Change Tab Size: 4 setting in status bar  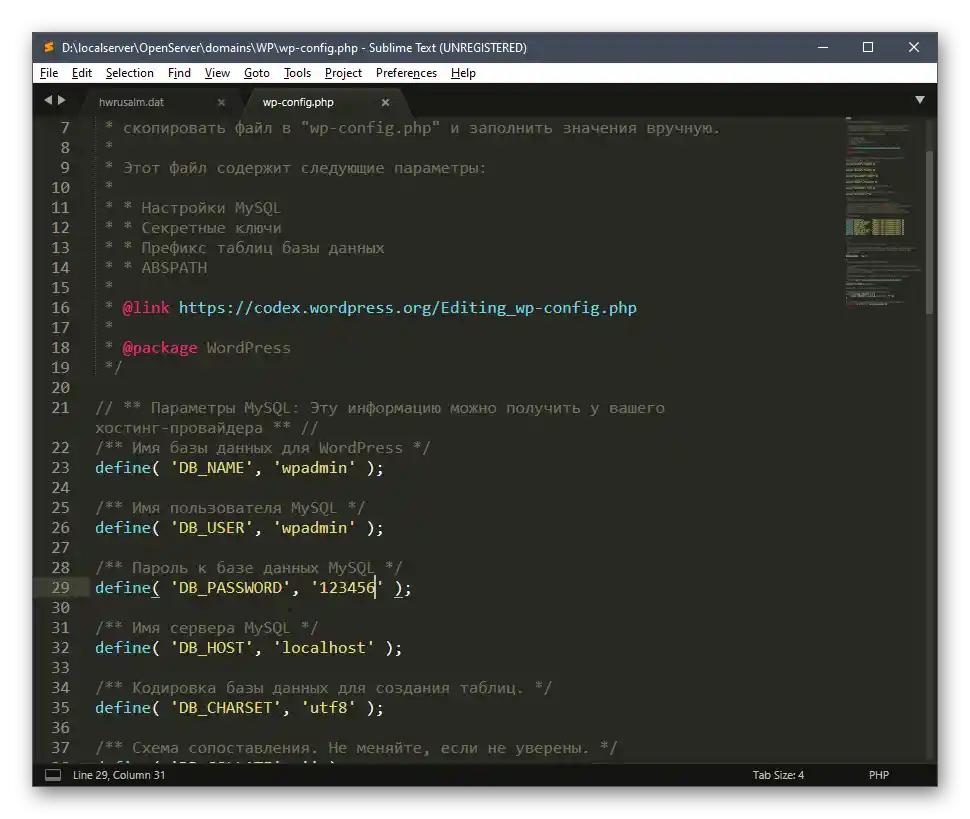(x=778, y=775)
